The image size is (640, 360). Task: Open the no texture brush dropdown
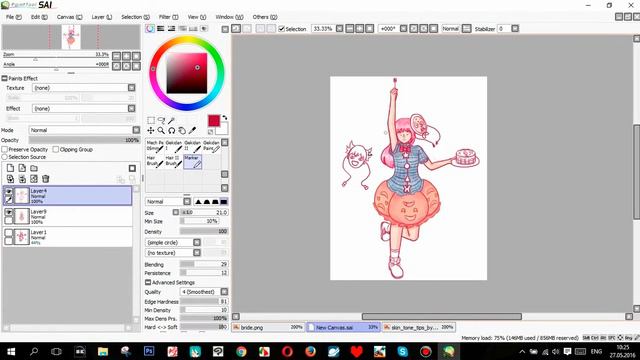coord(197,253)
